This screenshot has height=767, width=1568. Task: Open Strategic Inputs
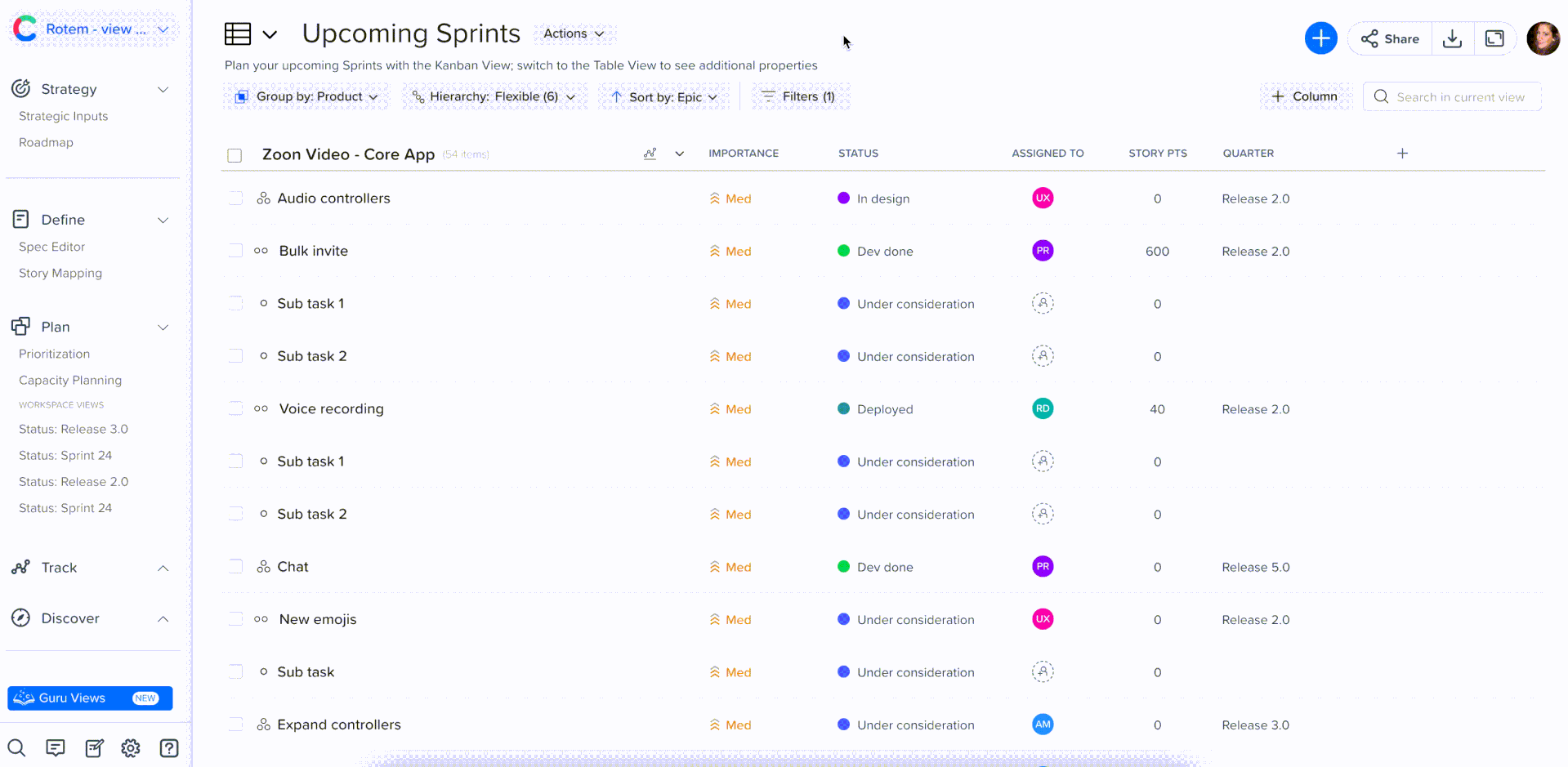point(64,116)
